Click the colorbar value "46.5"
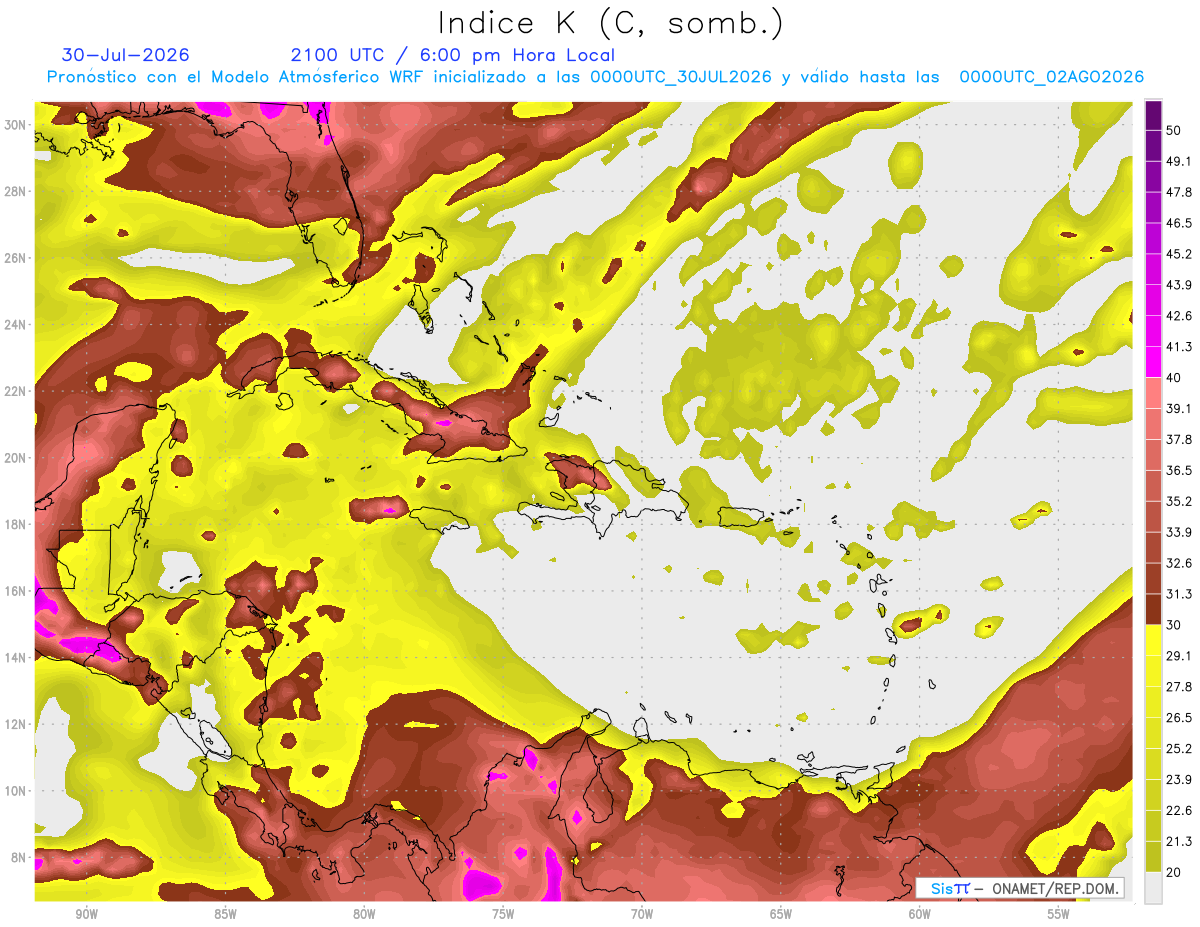The width and height of the screenshot is (1200, 927). [1180, 223]
